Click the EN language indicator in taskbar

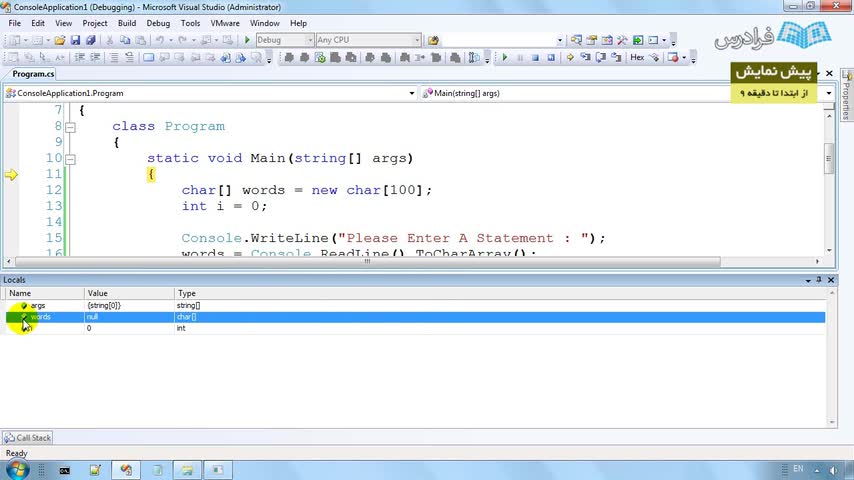pos(798,469)
